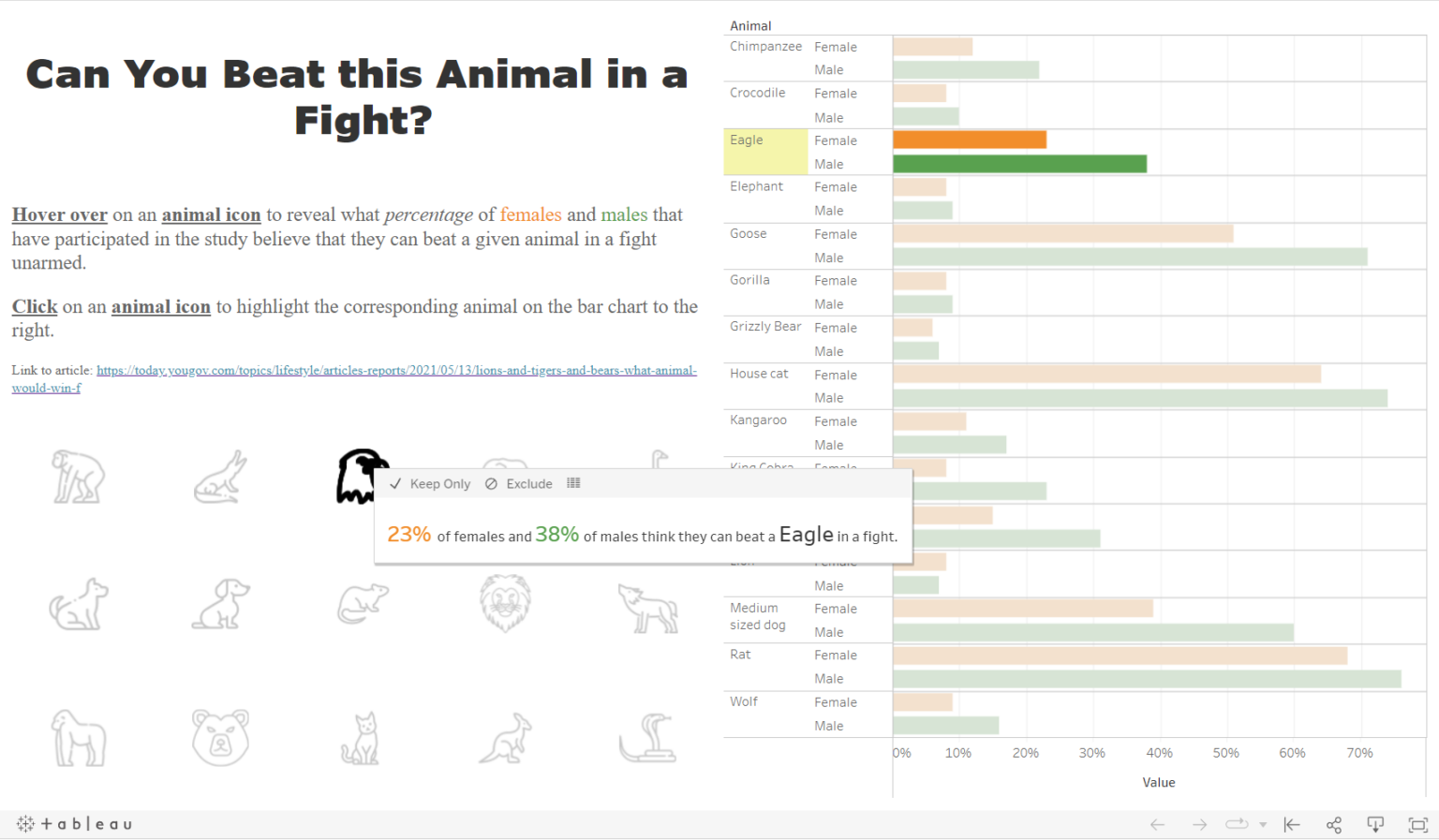Click the grizzly bear icon
1439x840 pixels.
220,738
